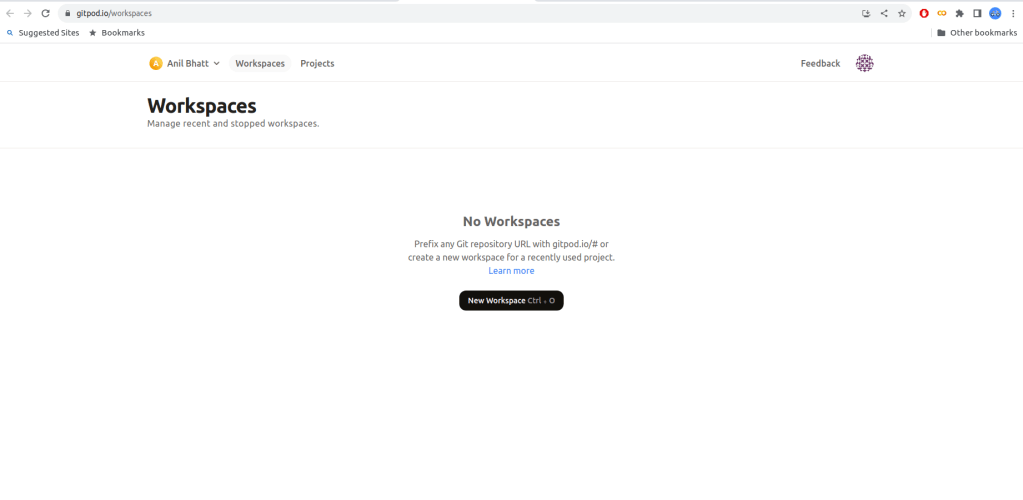
Task: Click the user avatar in the Gitpod header
Action: point(864,63)
